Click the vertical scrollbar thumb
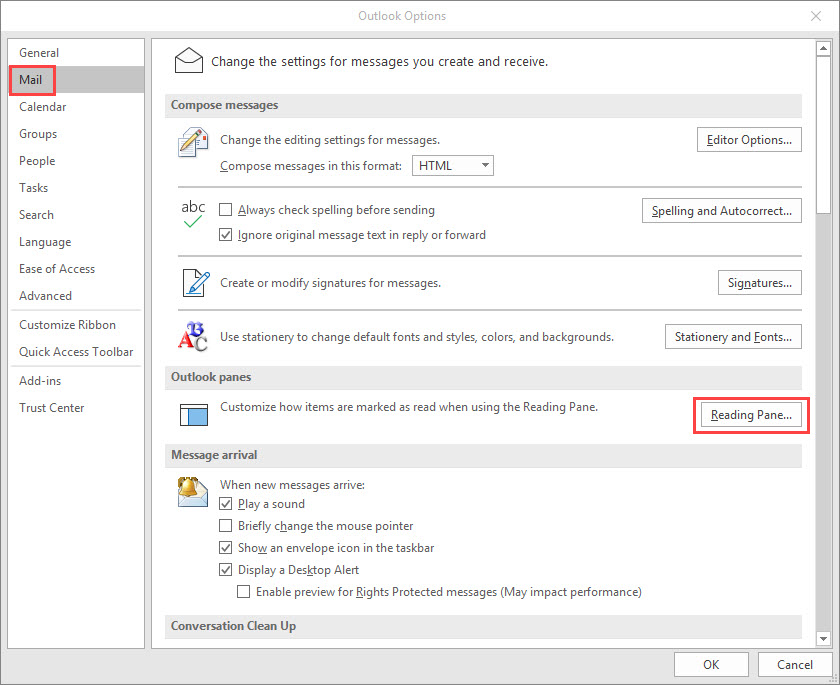This screenshot has height=685, width=840. pyautogui.click(x=823, y=135)
